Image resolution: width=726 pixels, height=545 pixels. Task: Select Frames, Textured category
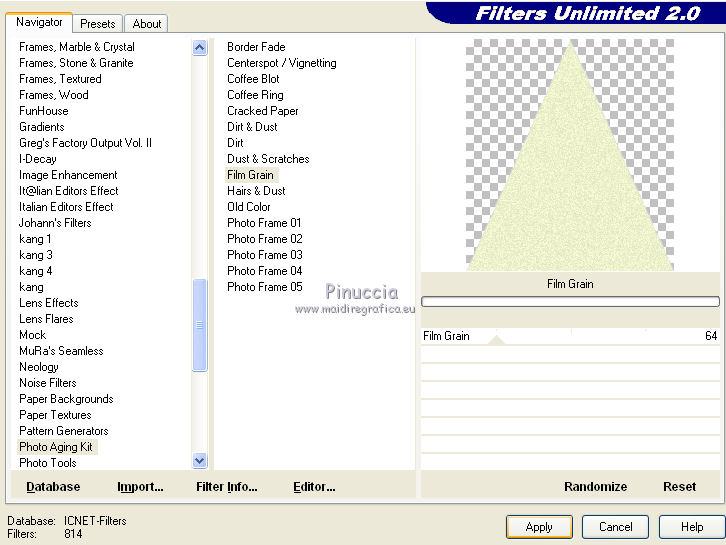pyautogui.click(x=60, y=79)
